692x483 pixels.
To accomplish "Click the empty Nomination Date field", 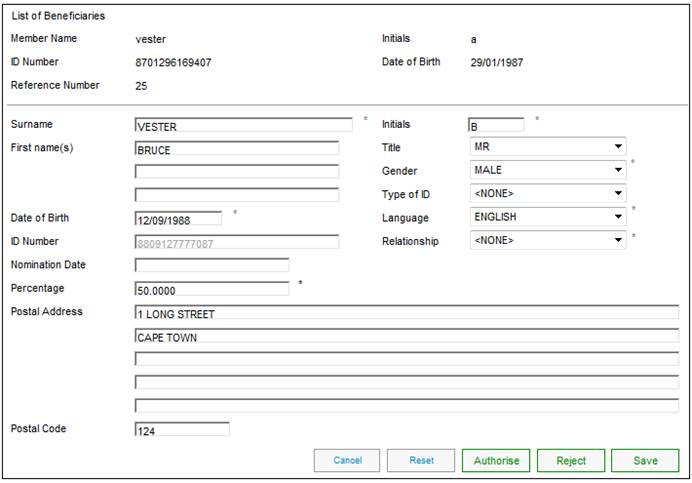I will pyautogui.click(x=211, y=265).
